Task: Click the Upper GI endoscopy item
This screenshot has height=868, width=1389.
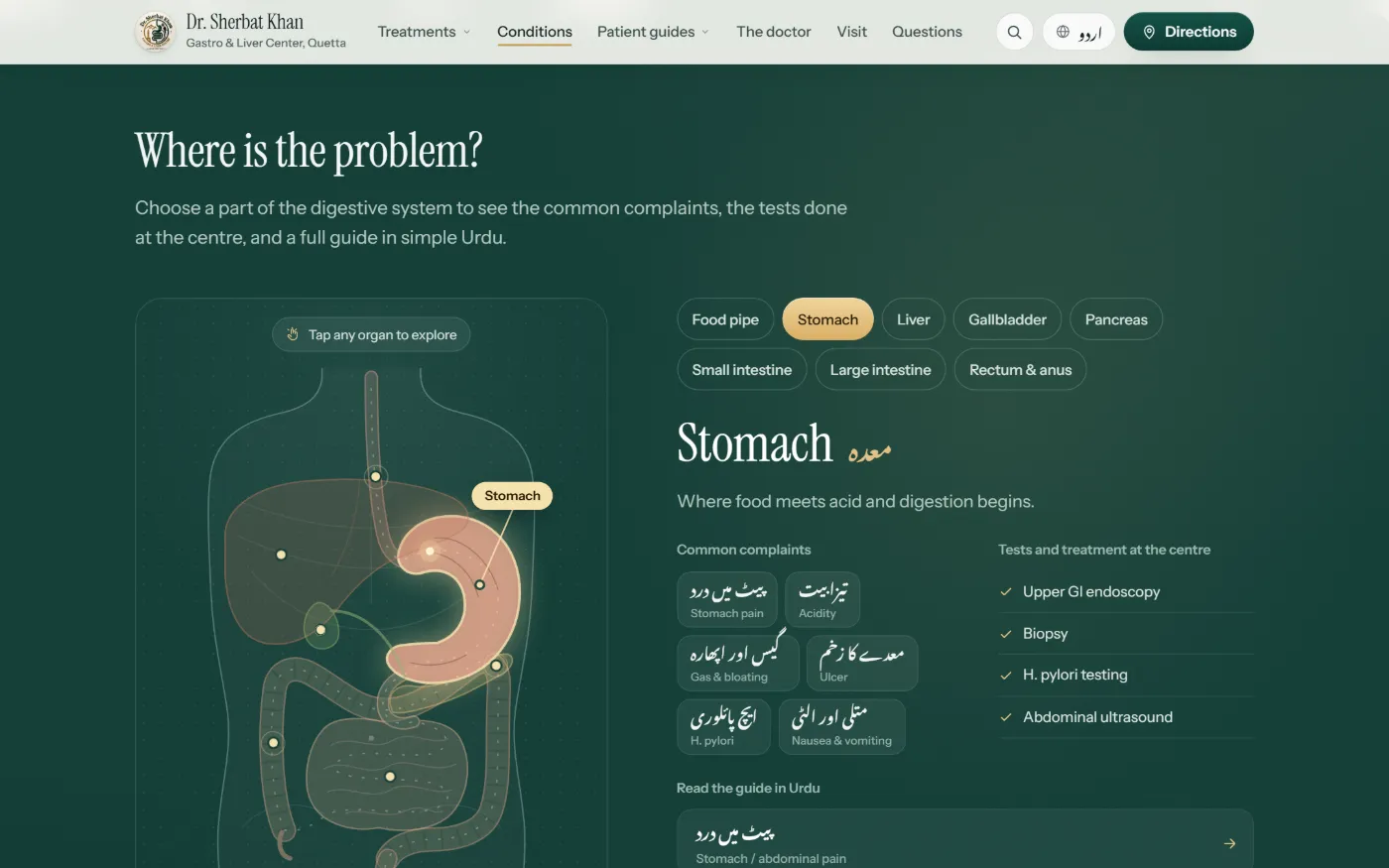Action: [1126, 591]
